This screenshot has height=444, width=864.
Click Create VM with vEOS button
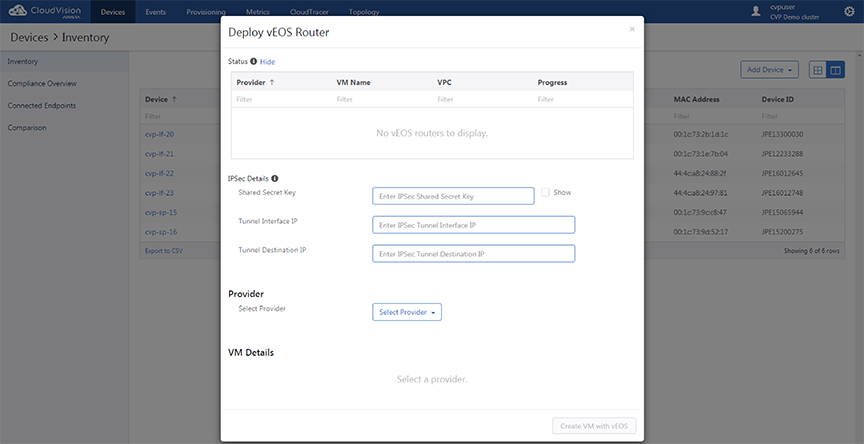pyautogui.click(x=594, y=426)
